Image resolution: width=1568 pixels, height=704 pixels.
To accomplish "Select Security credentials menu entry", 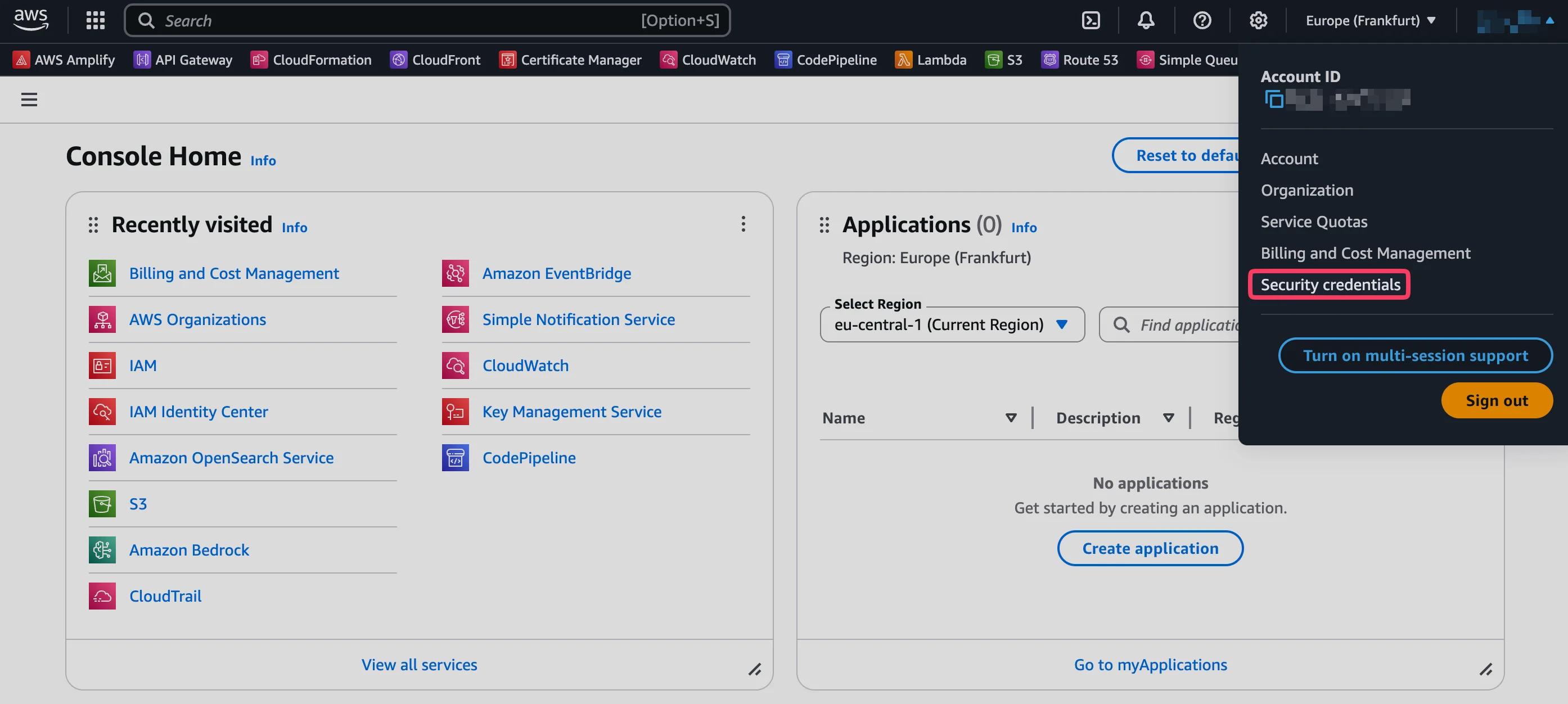I will click(1330, 285).
